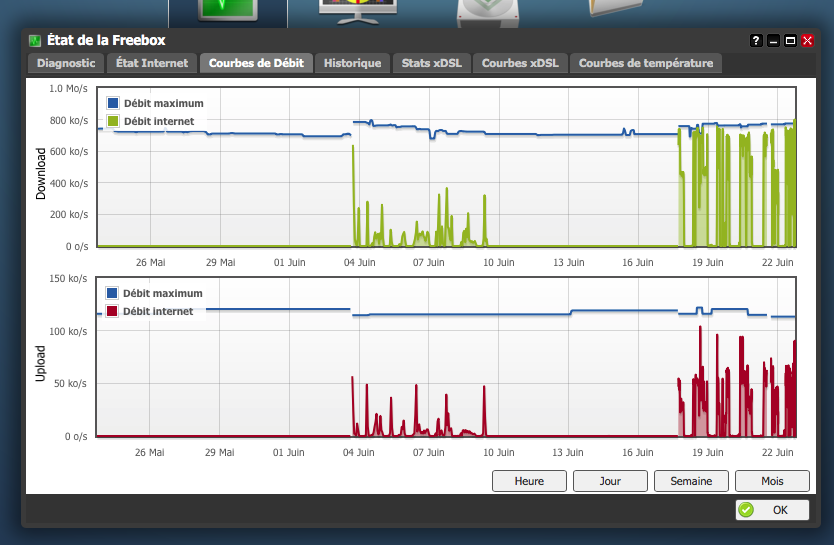This screenshot has width=834, height=545.
Task: Select the Mois time range button
Action: point(772,481)
